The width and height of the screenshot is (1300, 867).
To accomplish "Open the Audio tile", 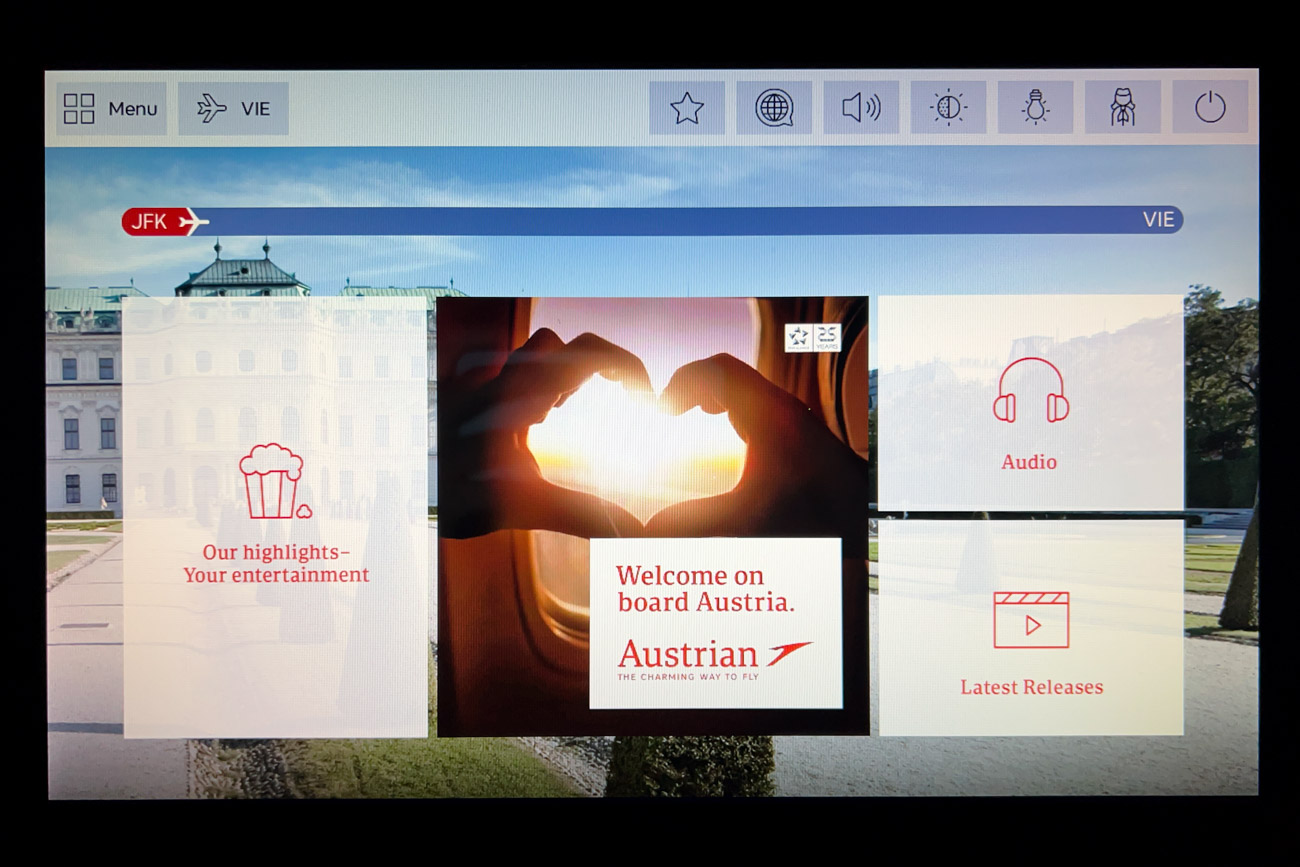I will pyautogui.click(x=1031, y=402).
